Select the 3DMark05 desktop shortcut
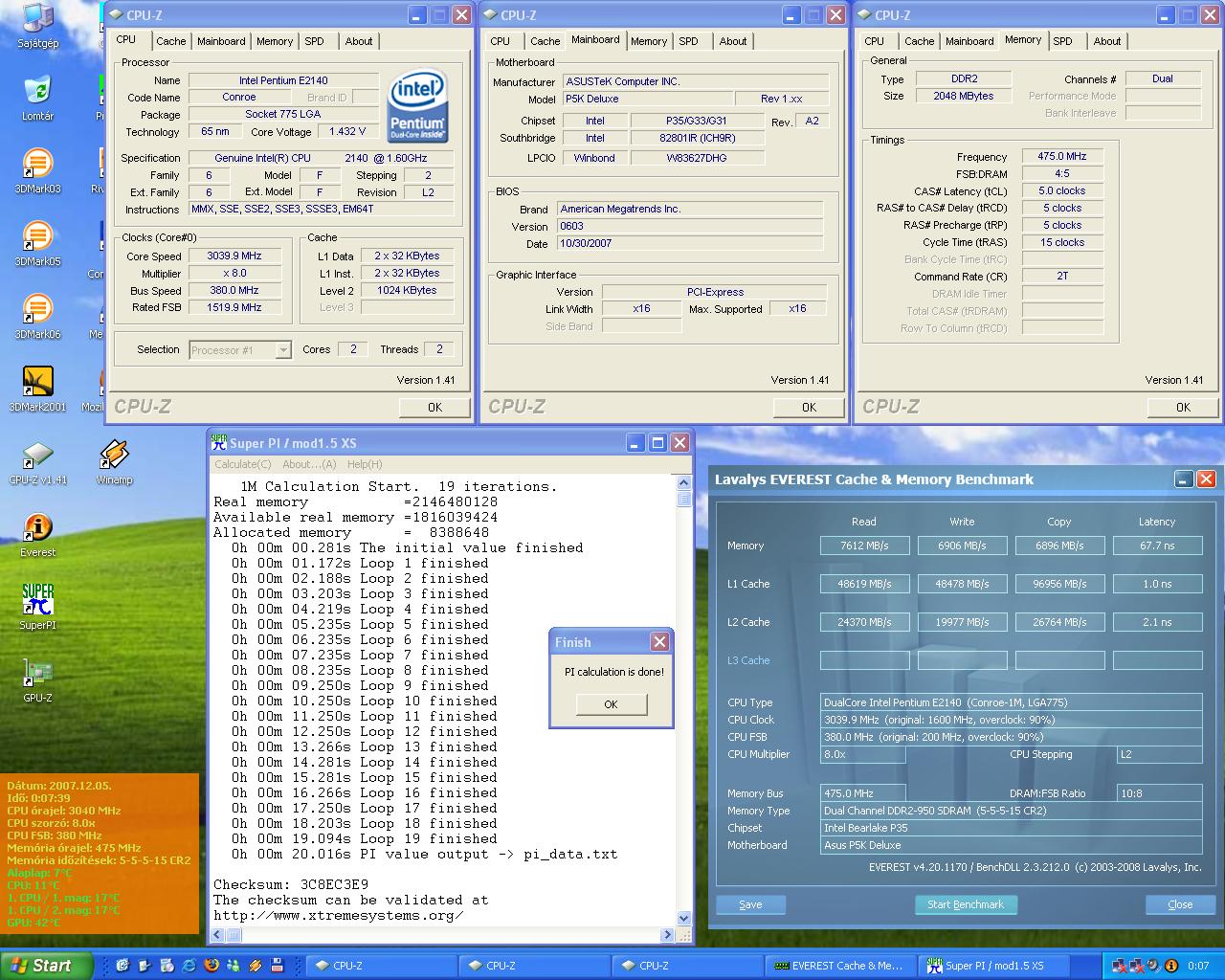The image size is (1225, 980). coord(37,243)
